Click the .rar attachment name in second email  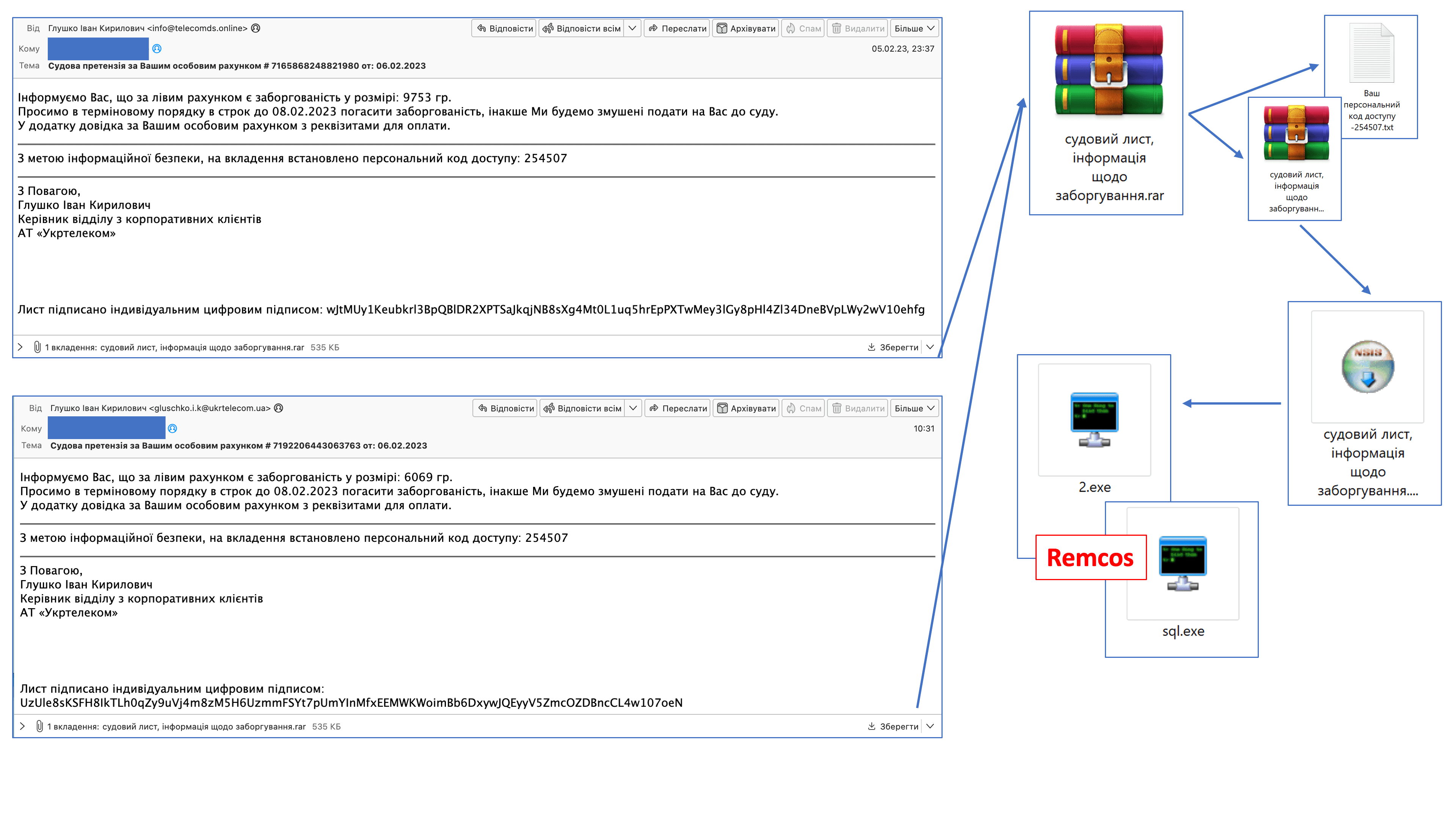[204, 726]
